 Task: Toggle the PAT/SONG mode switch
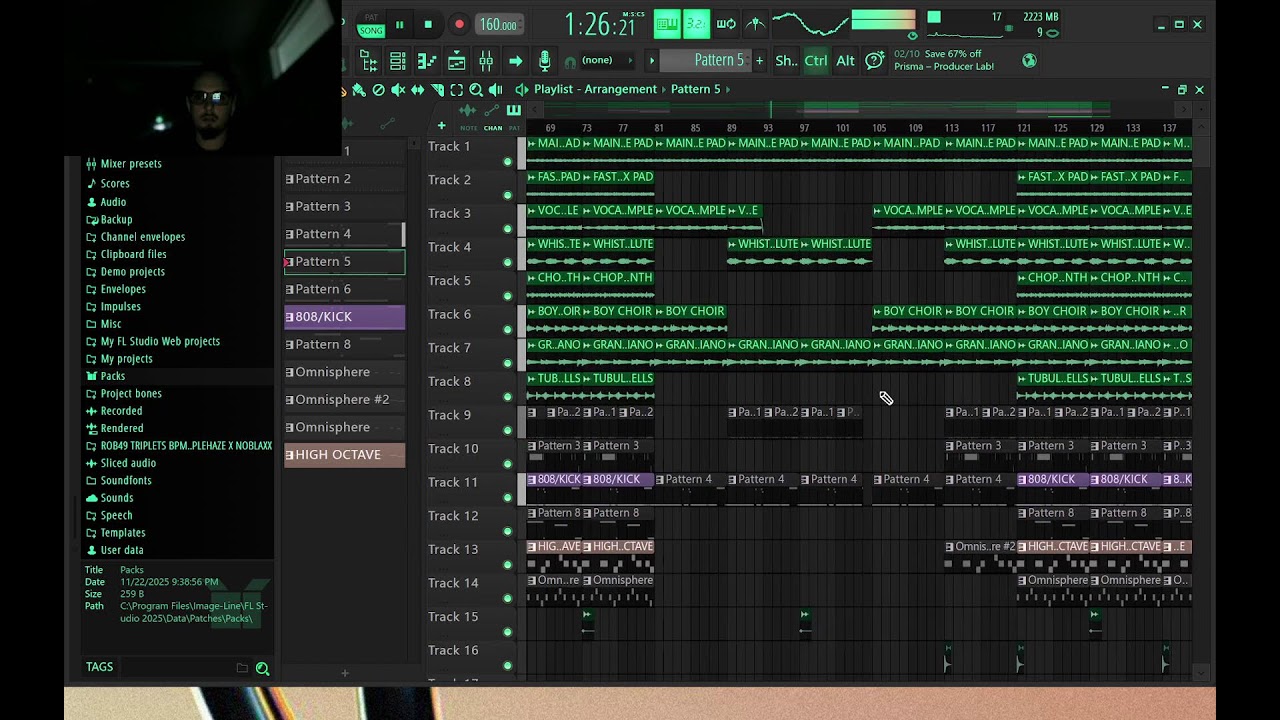371,24
